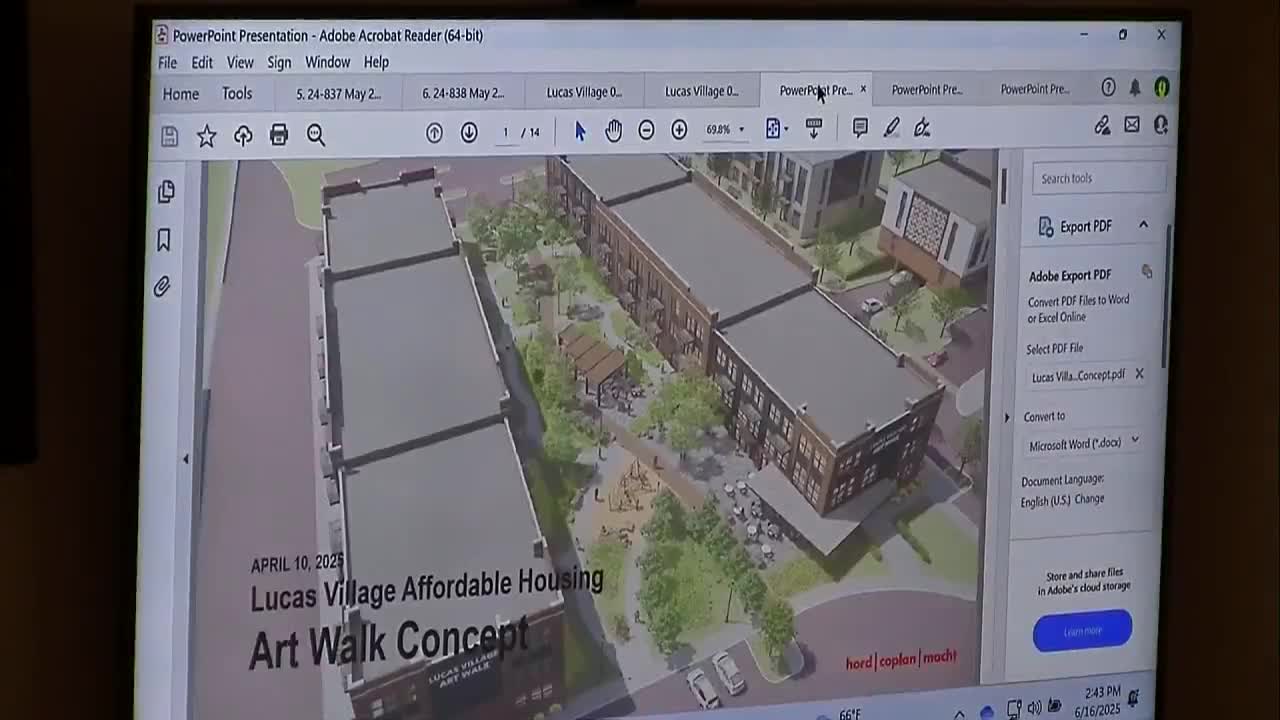Change the document language
Image resolution: width=1280 pixels, height=720 pixels.
(1089, 500)
